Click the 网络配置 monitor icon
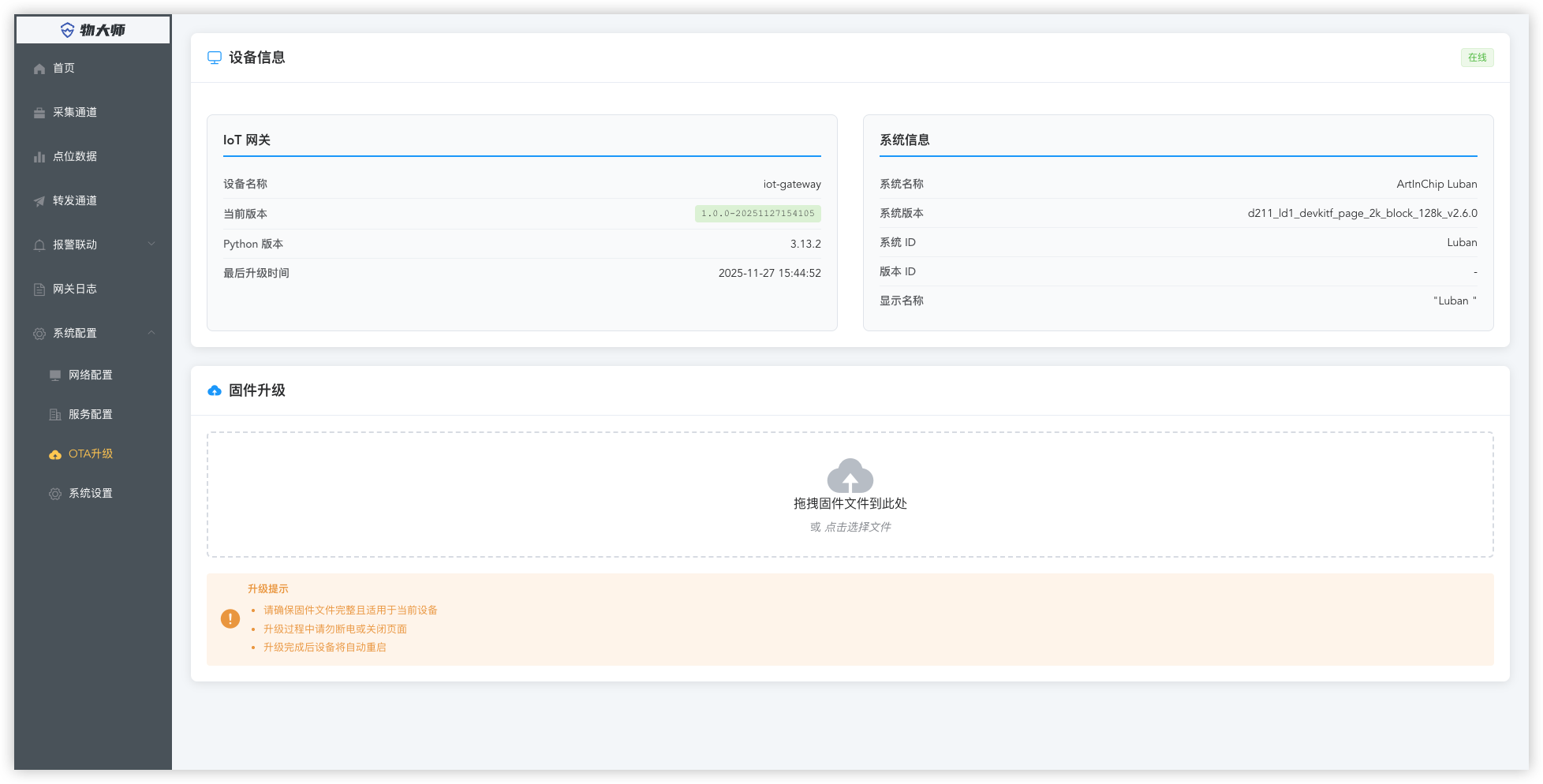1543x784 pixels. [55, 375]
